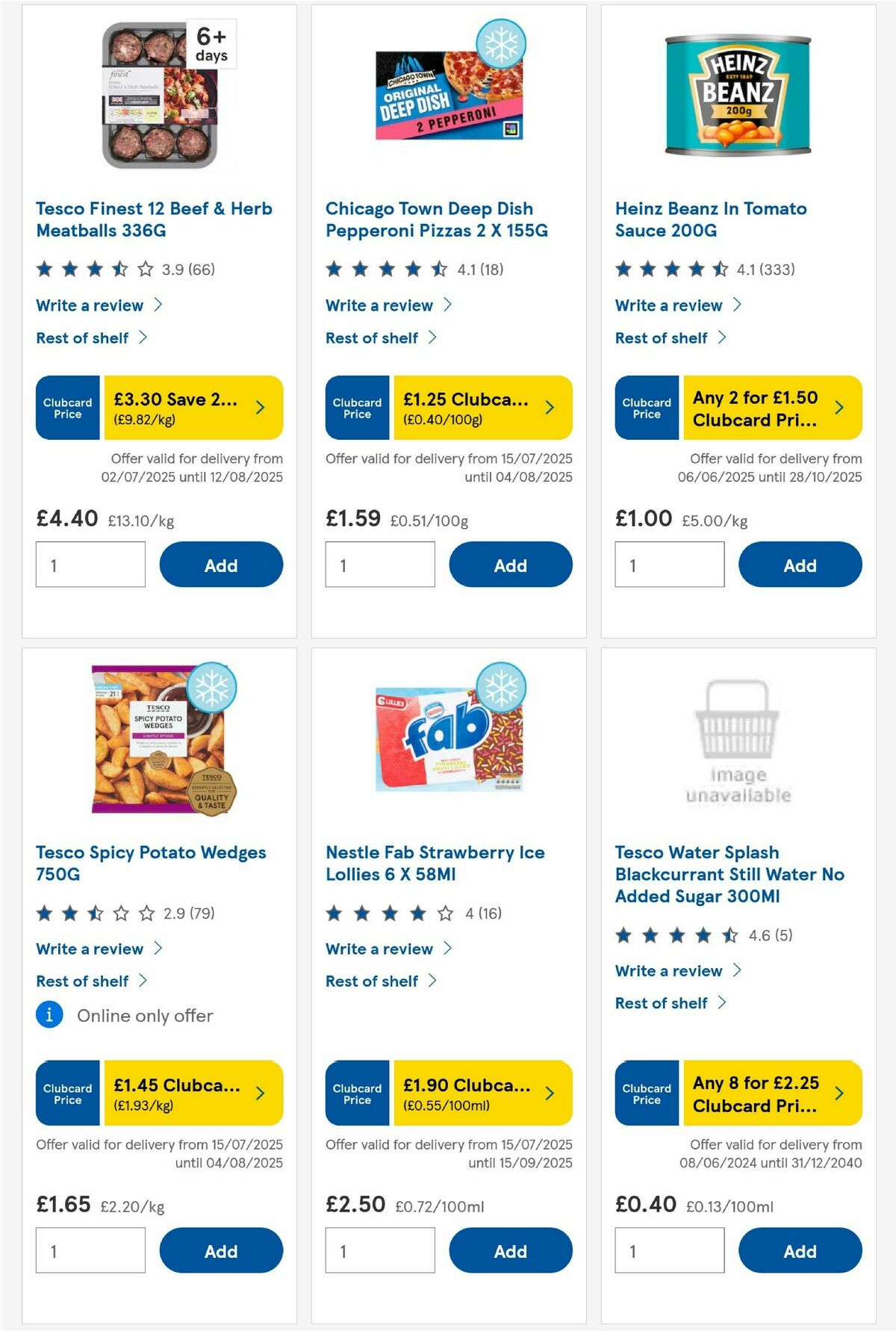Open Rest of shelf for Water Splash Blackcurrant
Screen dimensions: 896x1331
[661, 1003]
